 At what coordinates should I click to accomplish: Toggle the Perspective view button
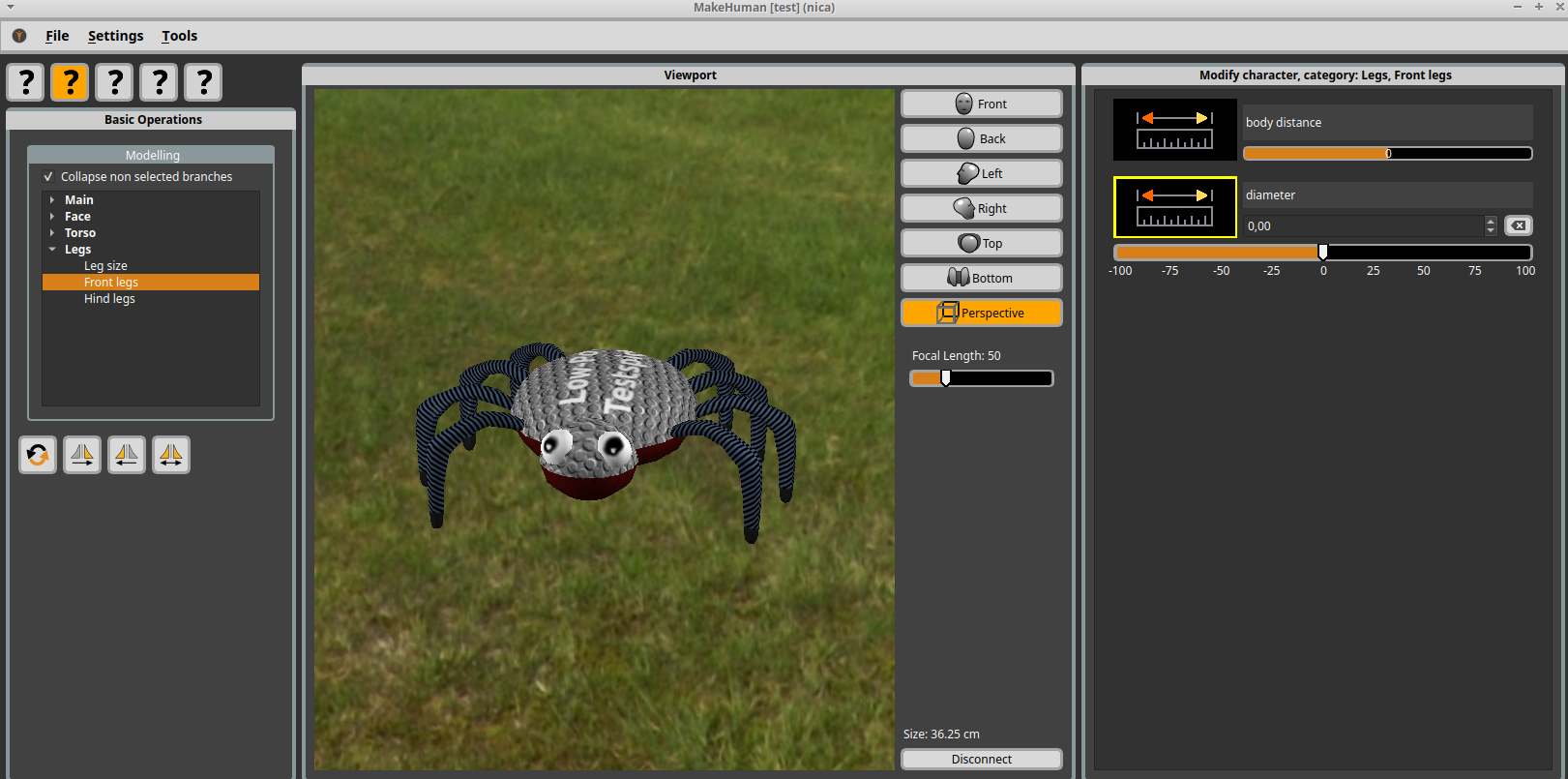pyautogui.click(x=981, y=313)
